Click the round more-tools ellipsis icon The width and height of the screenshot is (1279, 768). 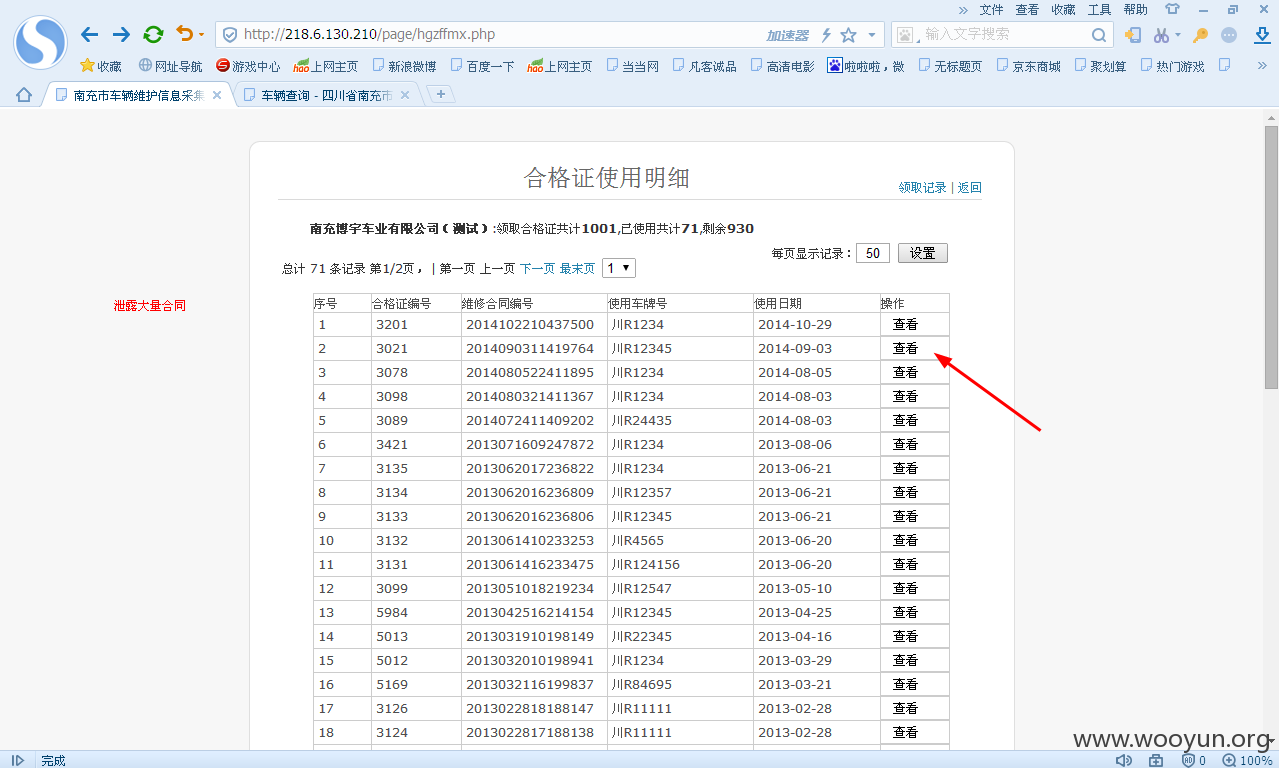point(1229,35)
